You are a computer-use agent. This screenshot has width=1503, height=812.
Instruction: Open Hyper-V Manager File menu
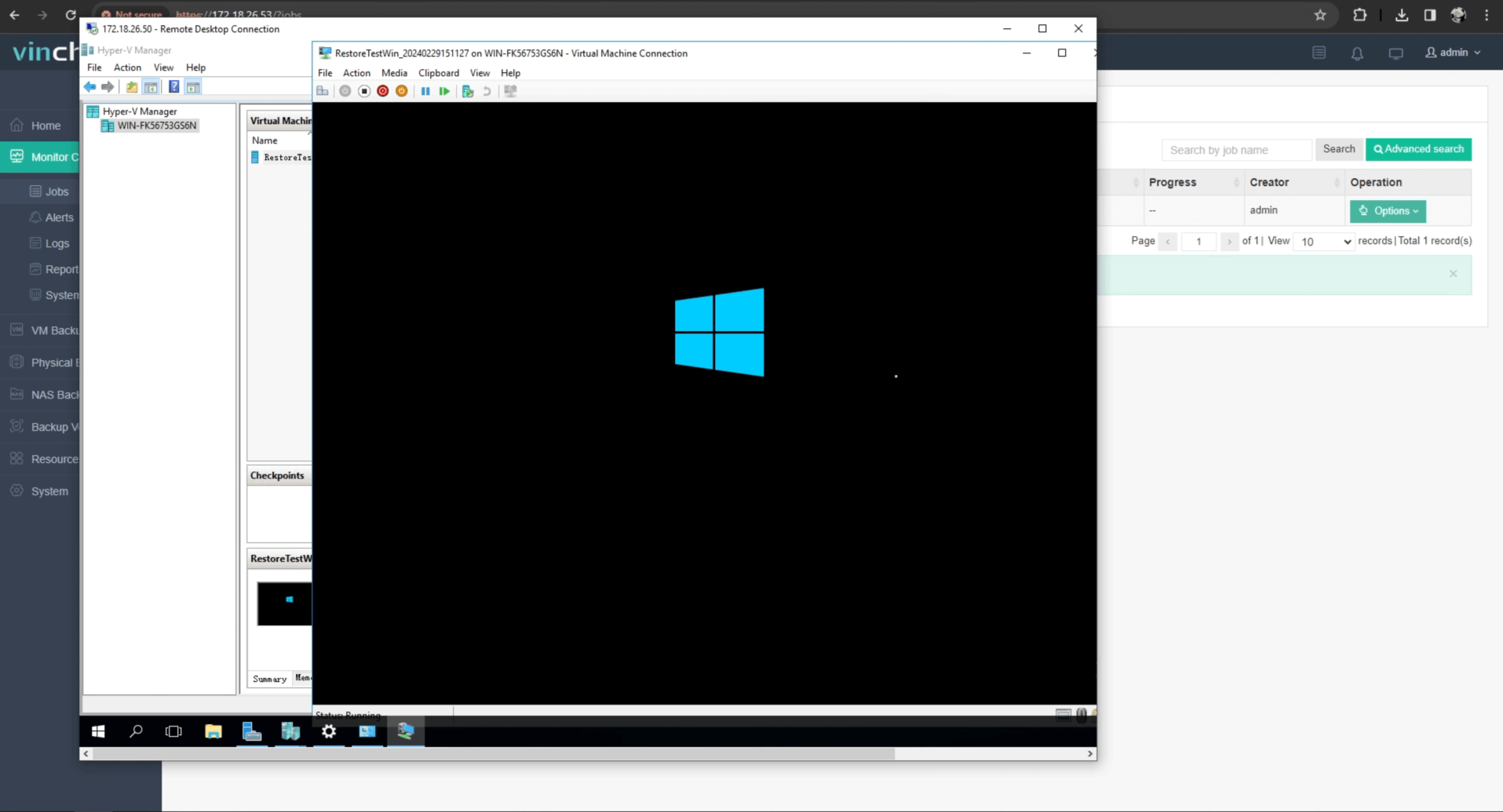click(94, 67)
